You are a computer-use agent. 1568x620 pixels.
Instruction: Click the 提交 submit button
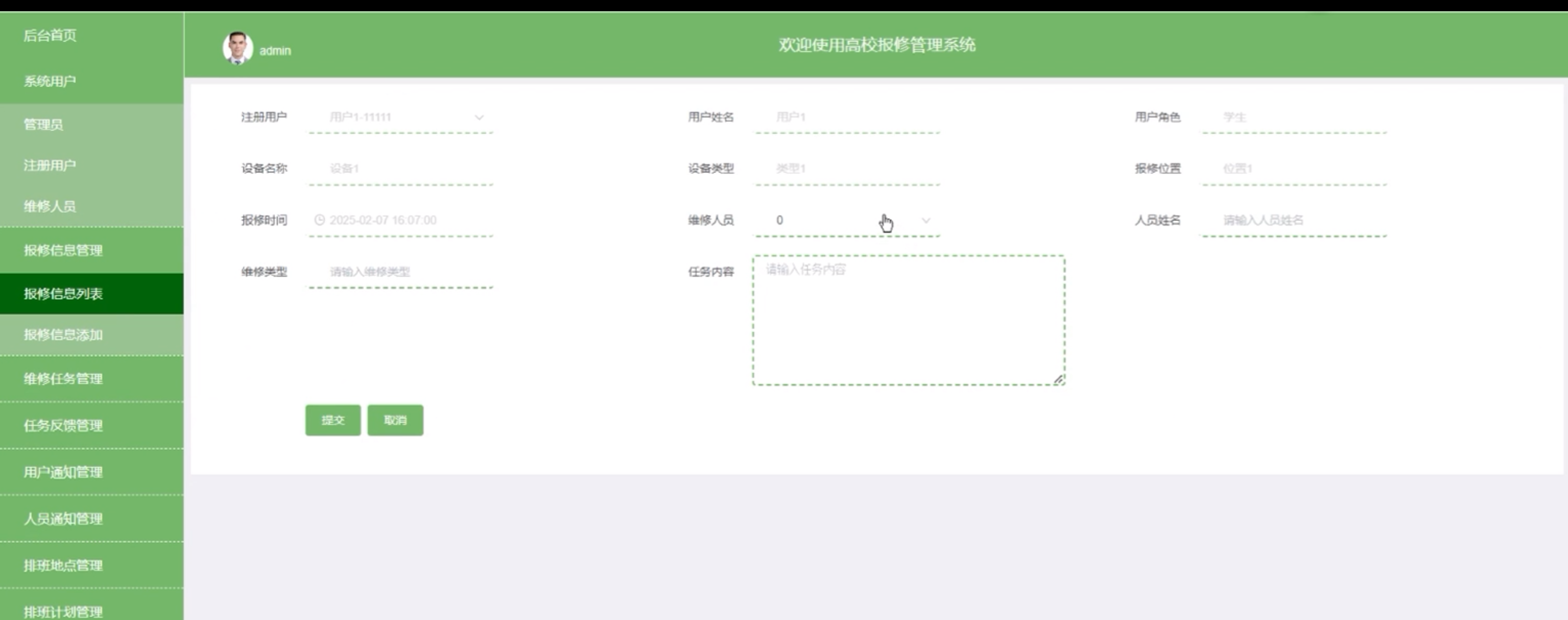pos(333,420)
